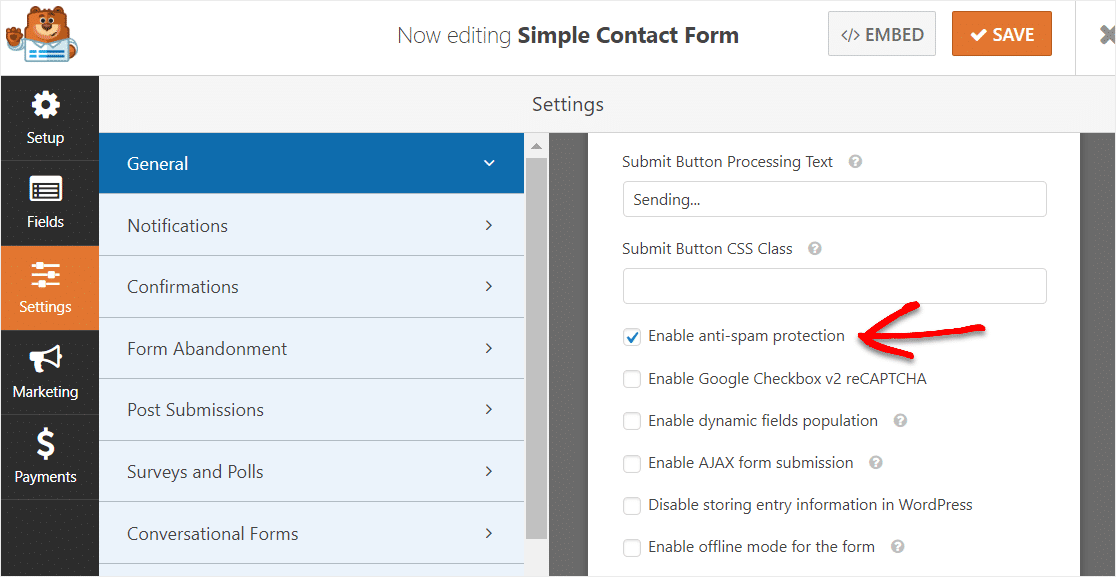This screenshot has width=1116, height=577.
Task: Enable Google Checkbox v2 reCAPTCHA
Action: click(x=632, y=379)
